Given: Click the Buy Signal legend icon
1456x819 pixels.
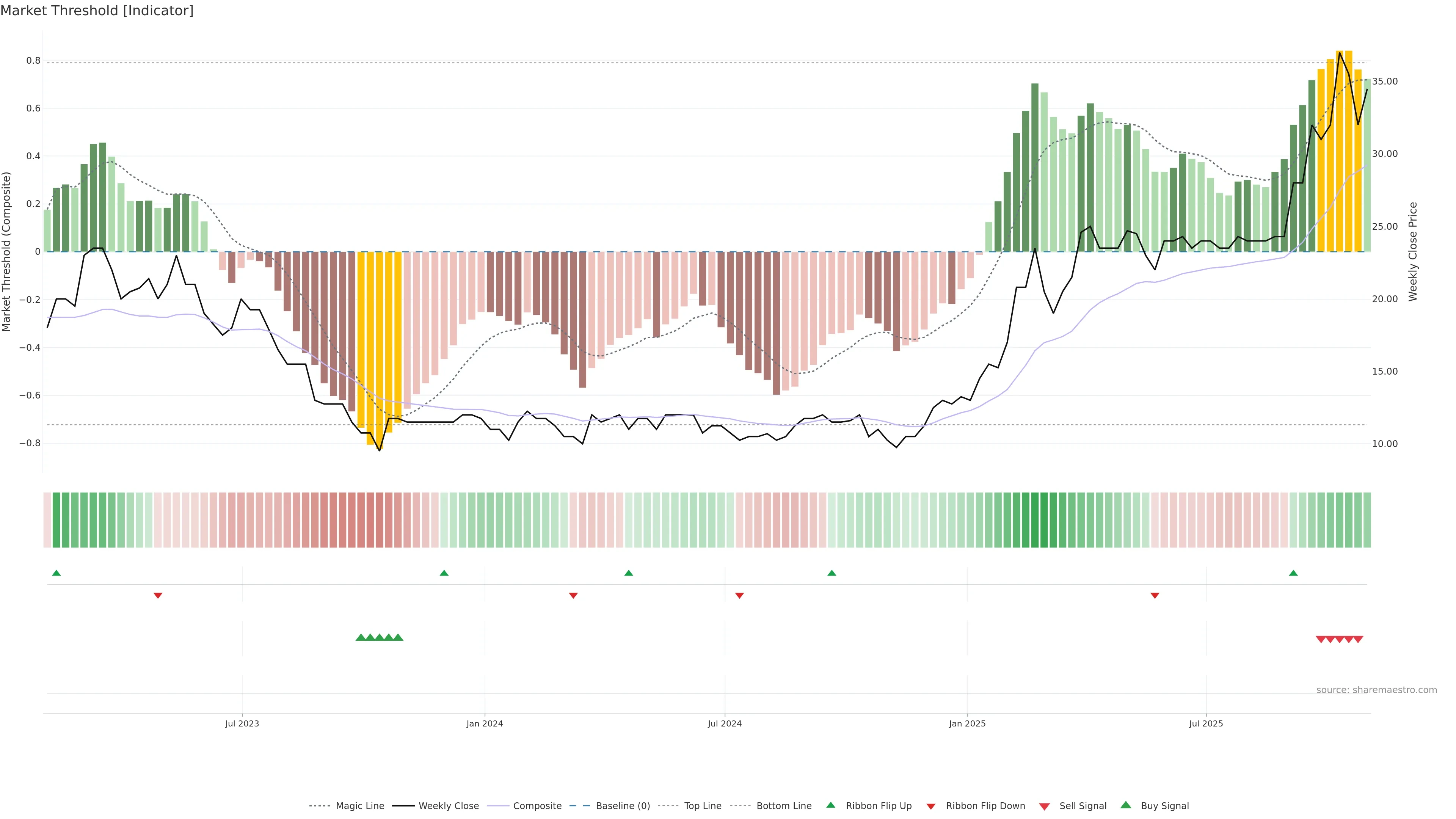Looking at the screenshot, I should (1125, 805).
